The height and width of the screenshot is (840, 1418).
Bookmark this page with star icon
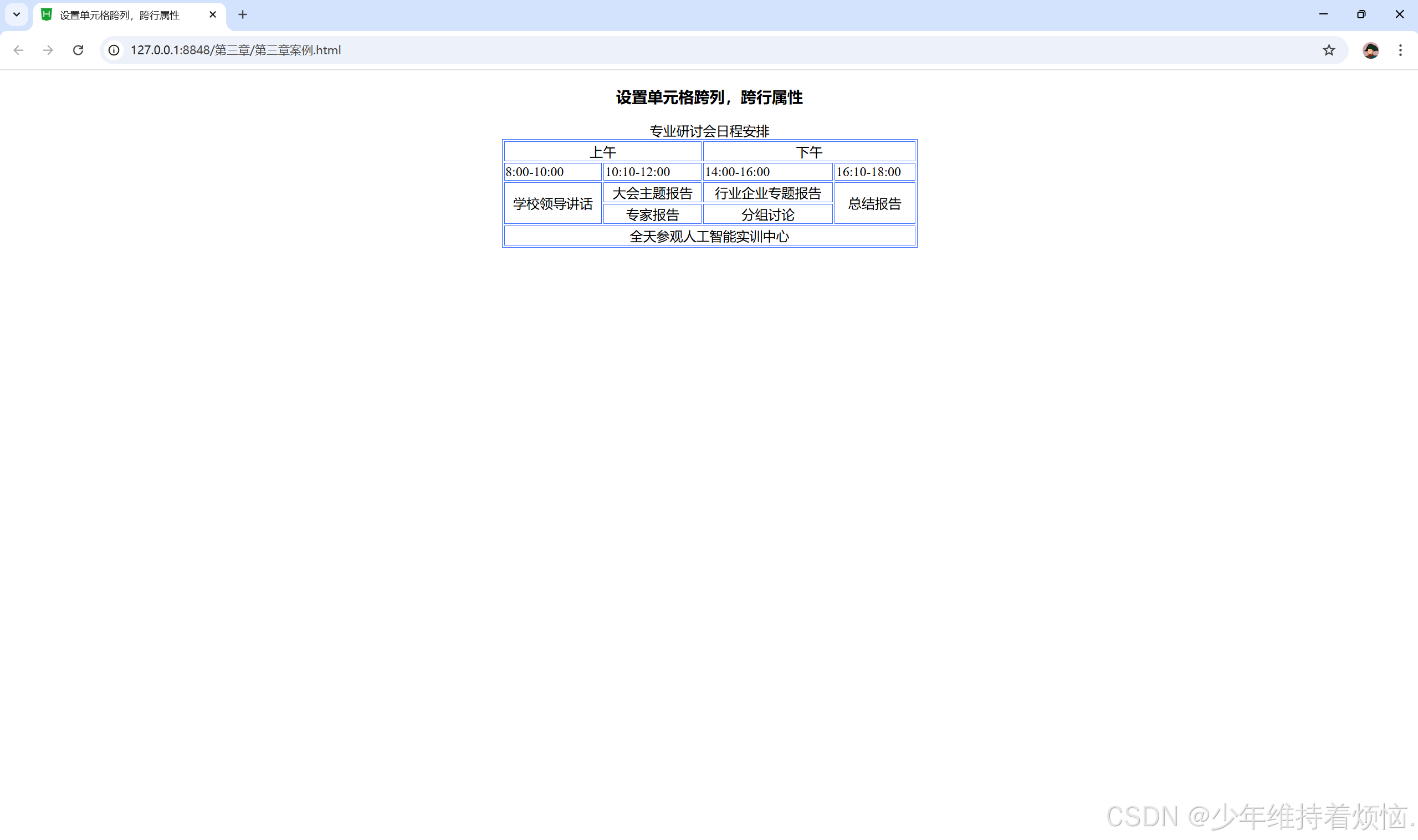coord(1329,50)
